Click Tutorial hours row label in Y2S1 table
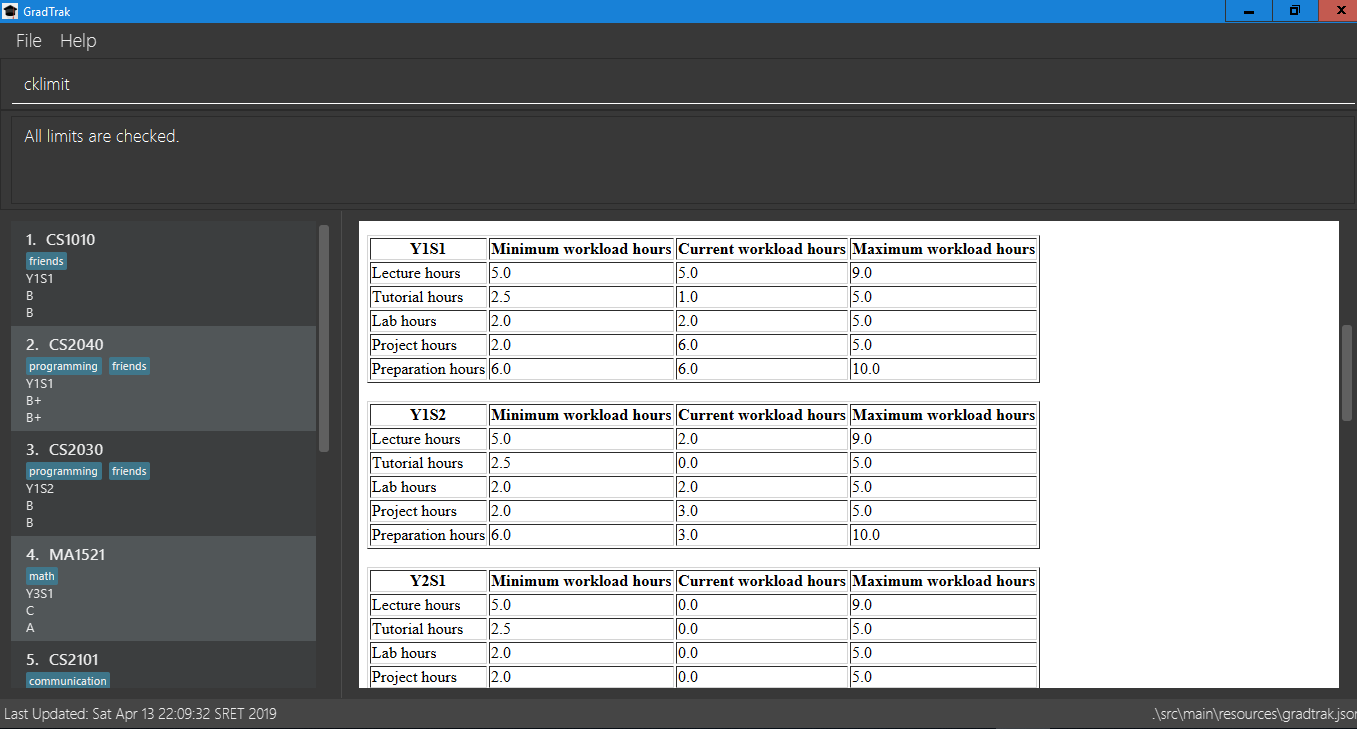 (418, 629)
